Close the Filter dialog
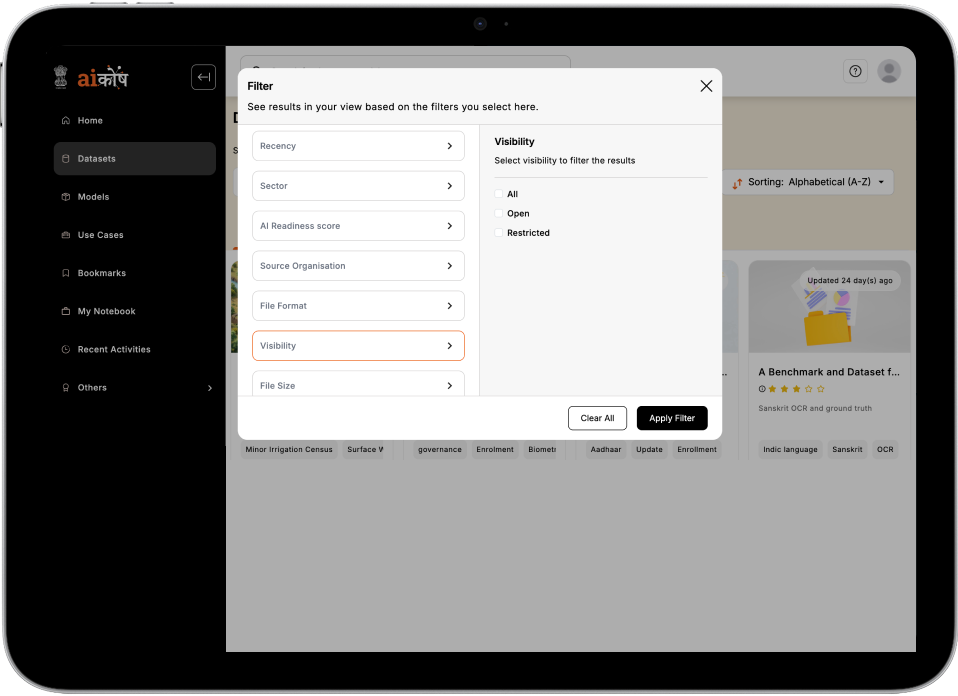 coord(706,86)
